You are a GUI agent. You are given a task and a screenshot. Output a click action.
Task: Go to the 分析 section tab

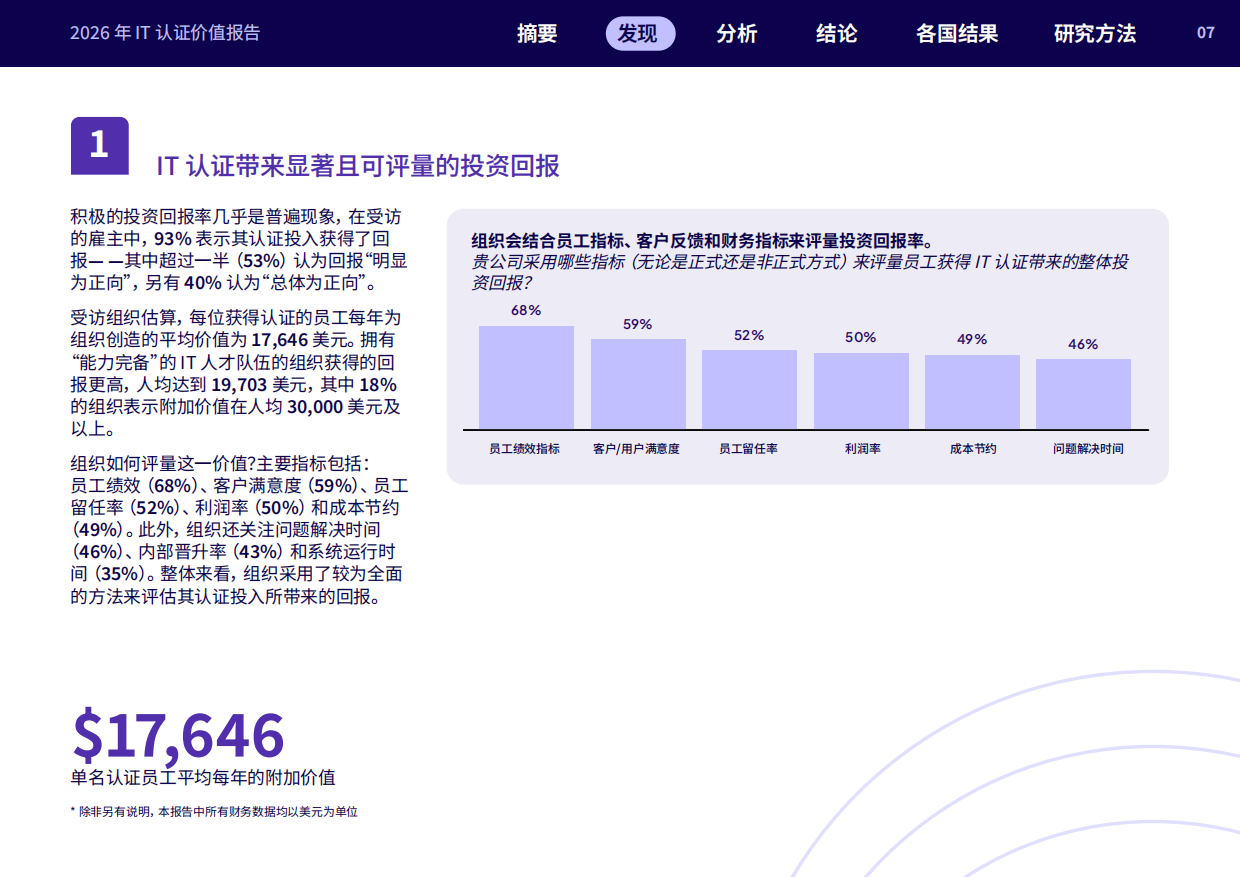pyautogui.click(x=737, y=33)
